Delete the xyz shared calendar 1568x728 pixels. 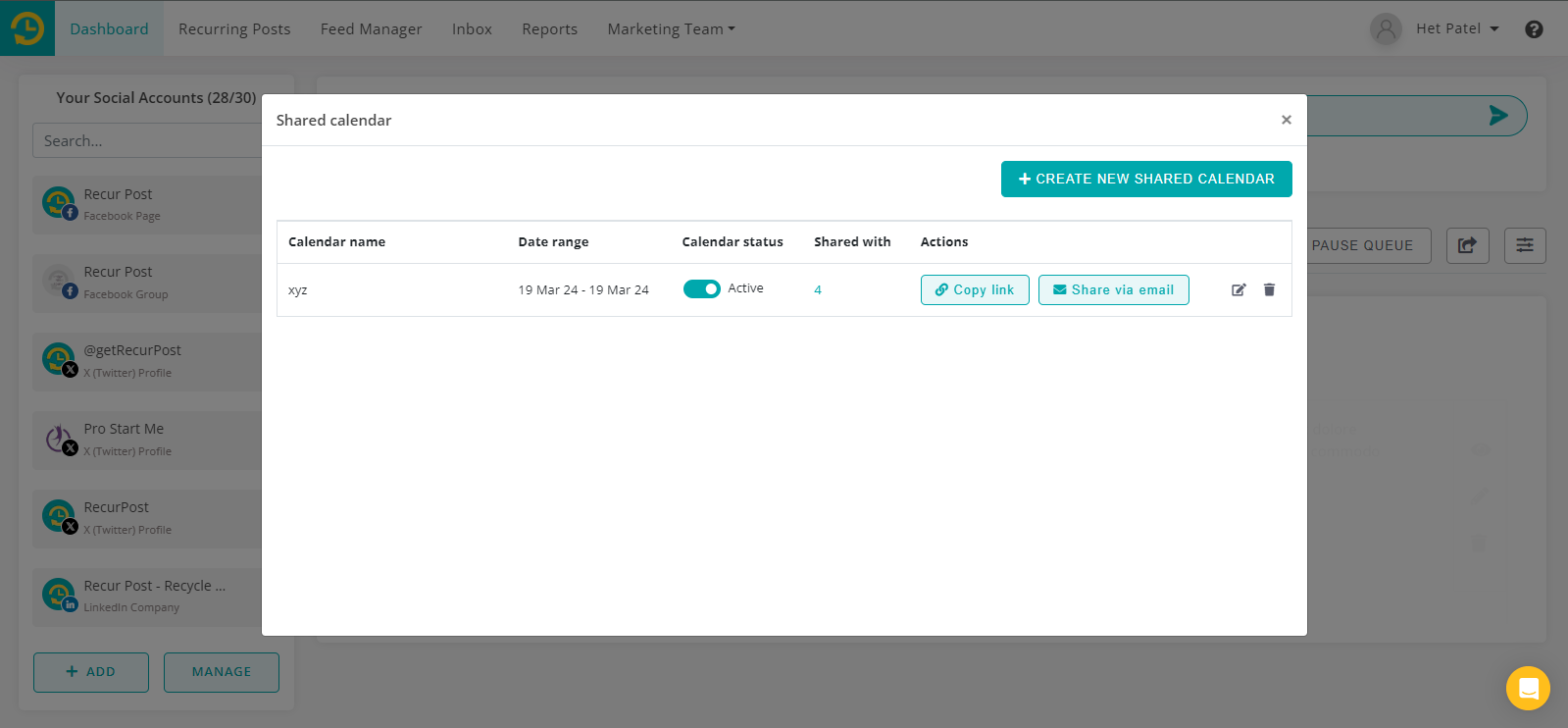[1269, 289]
